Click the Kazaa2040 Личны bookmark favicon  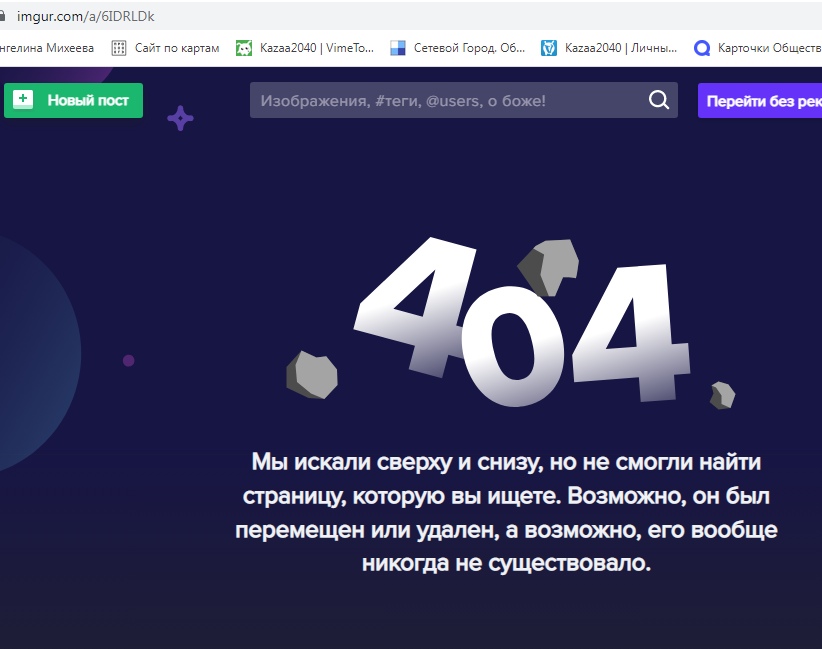point(549,48)
